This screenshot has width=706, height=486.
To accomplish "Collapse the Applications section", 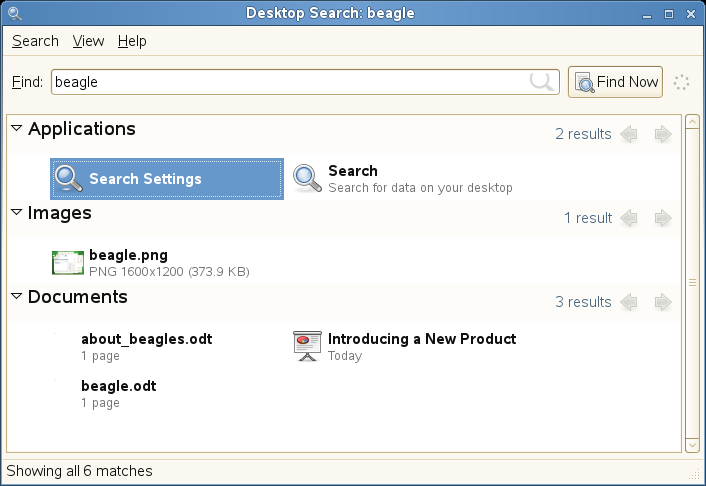I will click(x=17, y=128).
